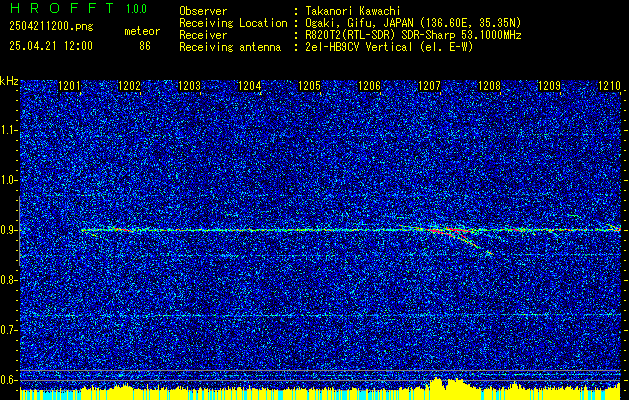Click the meteor count 86
This screenshot has width=629, height=400.
click(x=145, y=46)
